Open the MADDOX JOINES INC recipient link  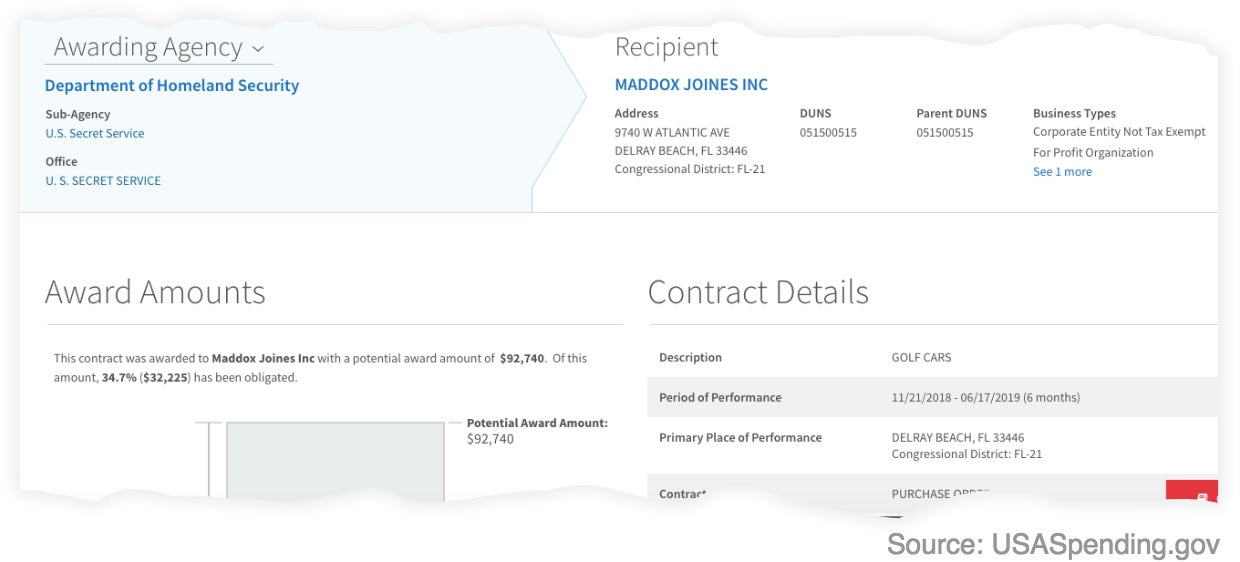691,85
